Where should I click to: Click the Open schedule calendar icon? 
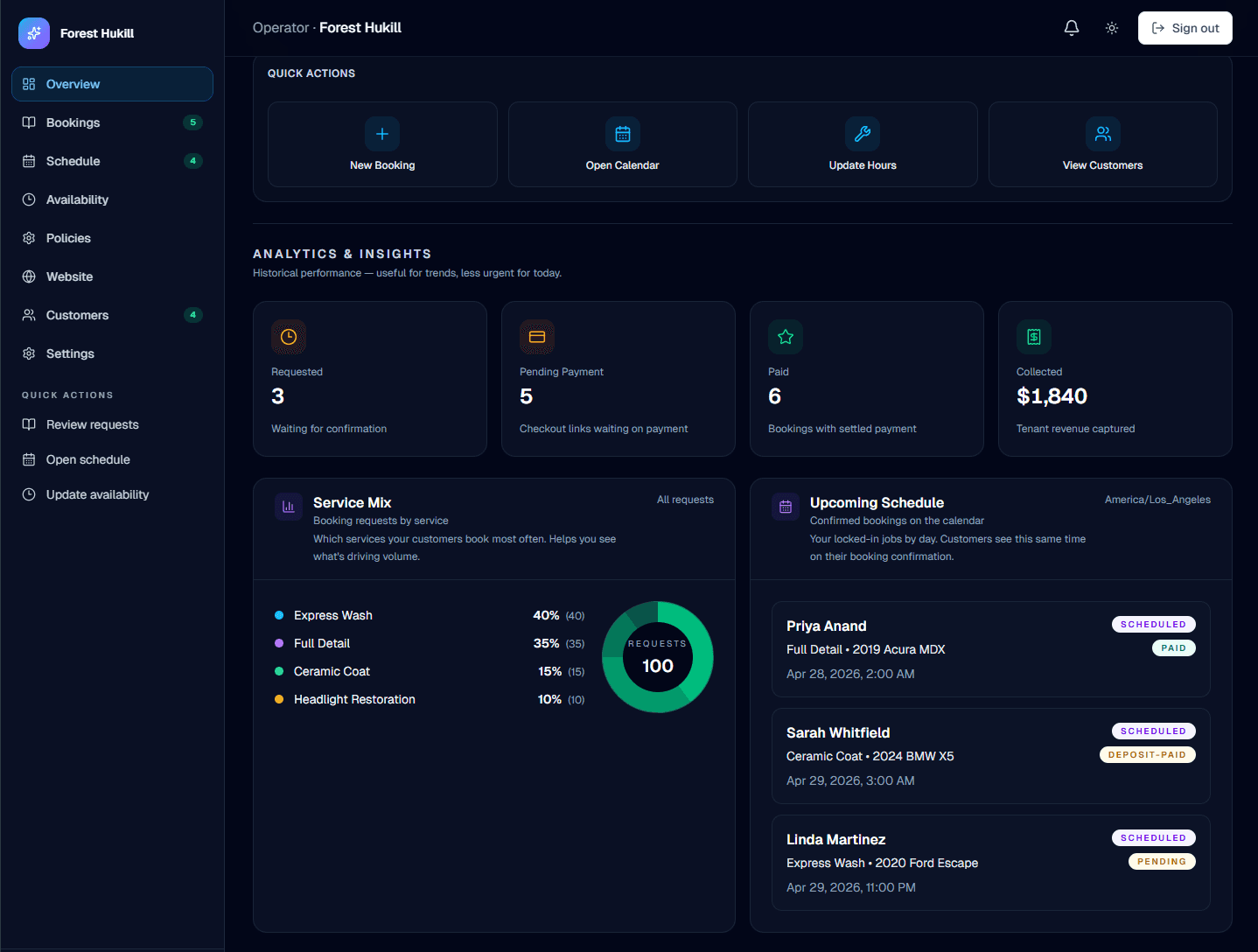click(29, 459)
